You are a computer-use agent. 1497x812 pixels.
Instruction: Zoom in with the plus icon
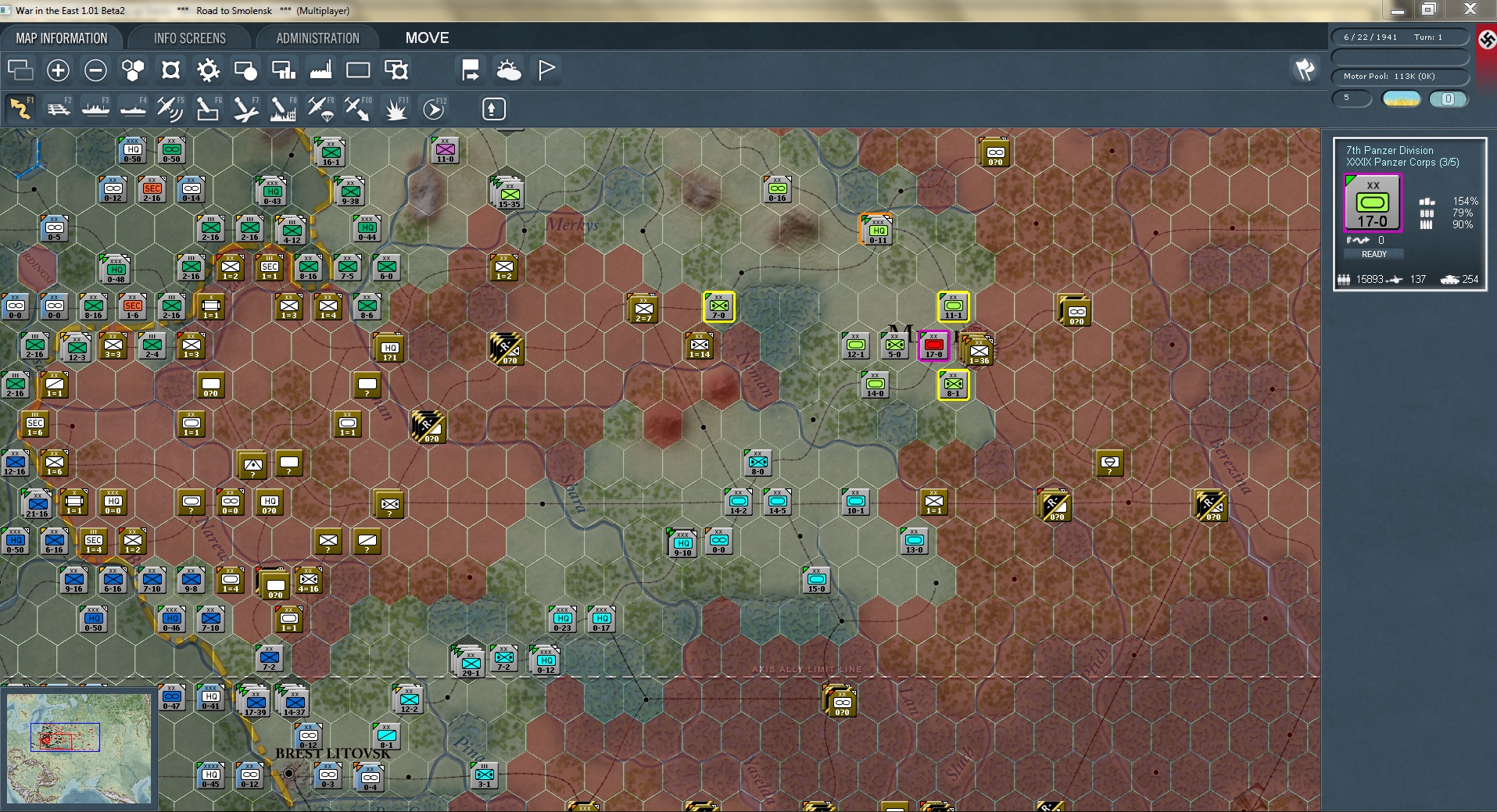[58, 70]
